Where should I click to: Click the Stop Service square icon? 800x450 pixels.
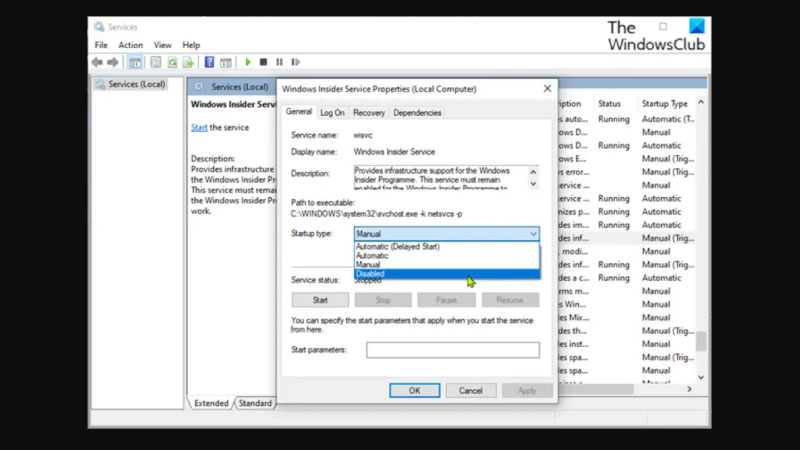(x=263, y=62)
